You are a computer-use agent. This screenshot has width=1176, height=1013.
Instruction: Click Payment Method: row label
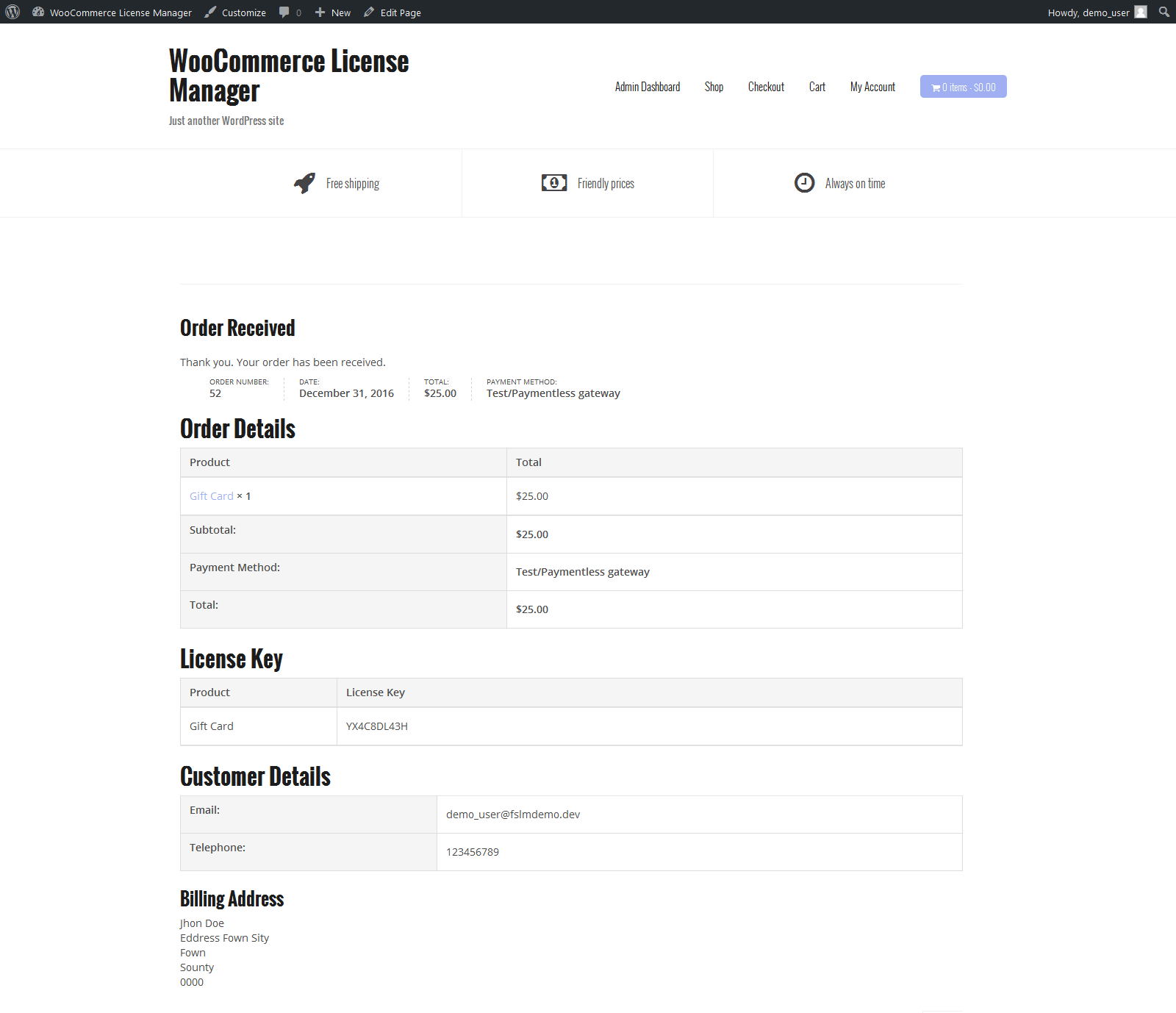(x=234, y=568)
